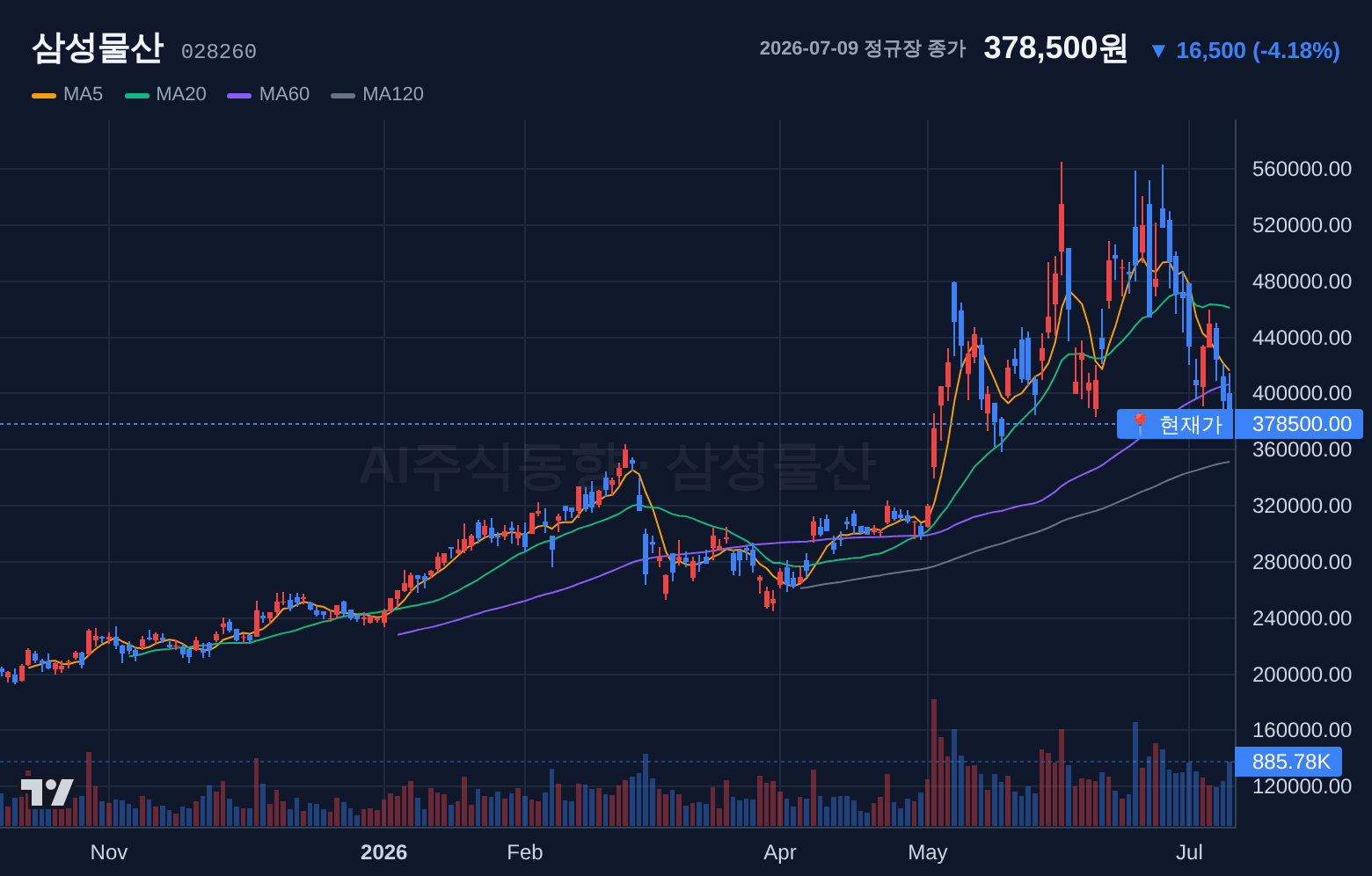Viewport: 1372px width, 876px height.
Task: Click the blue down-triangle price change icon
Action: click(1158, 51)
